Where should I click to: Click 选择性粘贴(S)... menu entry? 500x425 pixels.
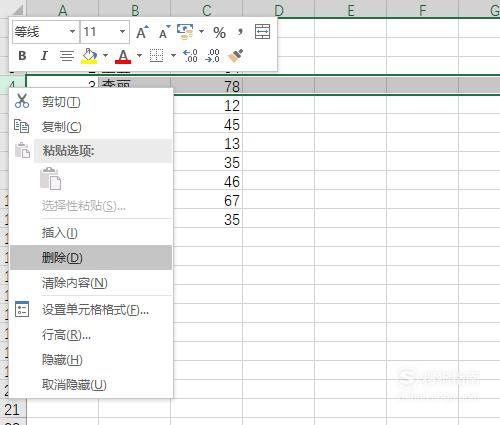coord(91,206)
